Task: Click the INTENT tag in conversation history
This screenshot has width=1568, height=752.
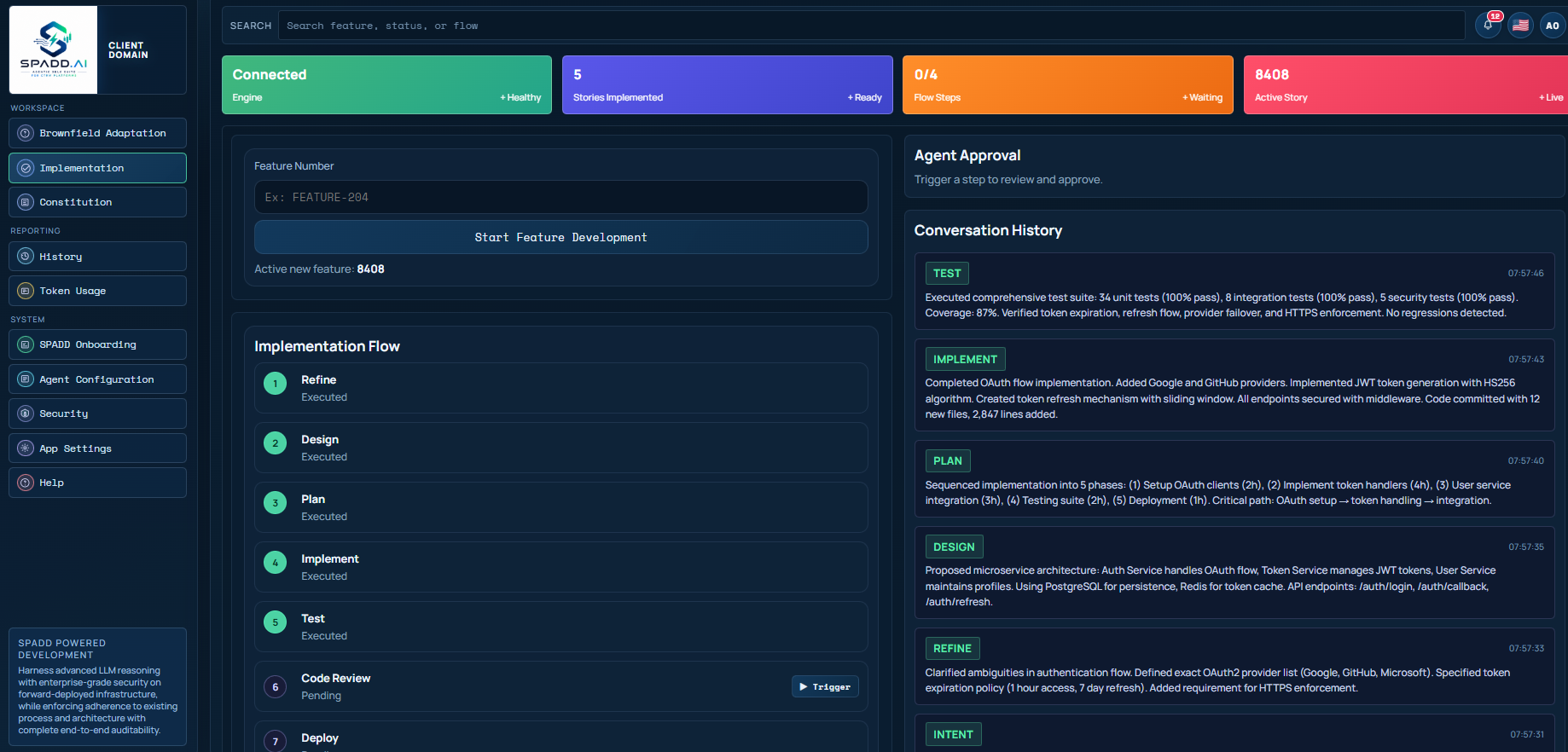Action: click(953, 734)
